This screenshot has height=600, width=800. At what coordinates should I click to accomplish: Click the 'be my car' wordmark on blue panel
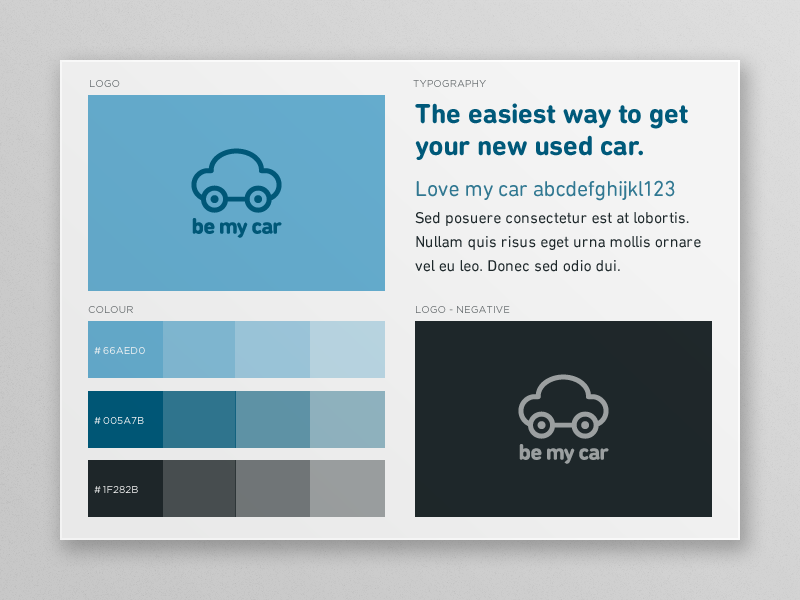coord(236,227)
